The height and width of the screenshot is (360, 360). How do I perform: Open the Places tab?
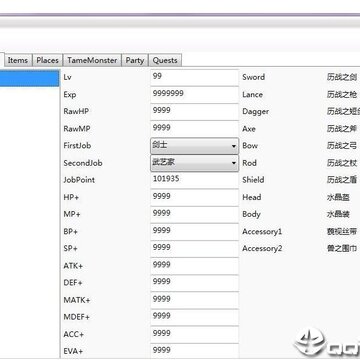pyautogui.click(x=47, y=60)
